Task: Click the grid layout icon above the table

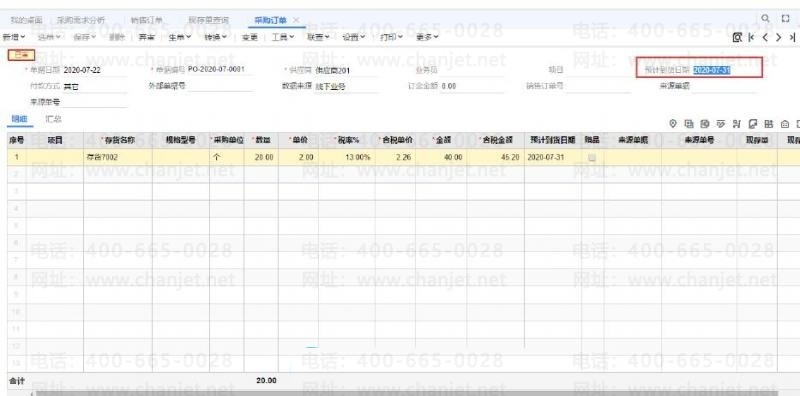Action: pyautogui.click(x=769, y=123)
